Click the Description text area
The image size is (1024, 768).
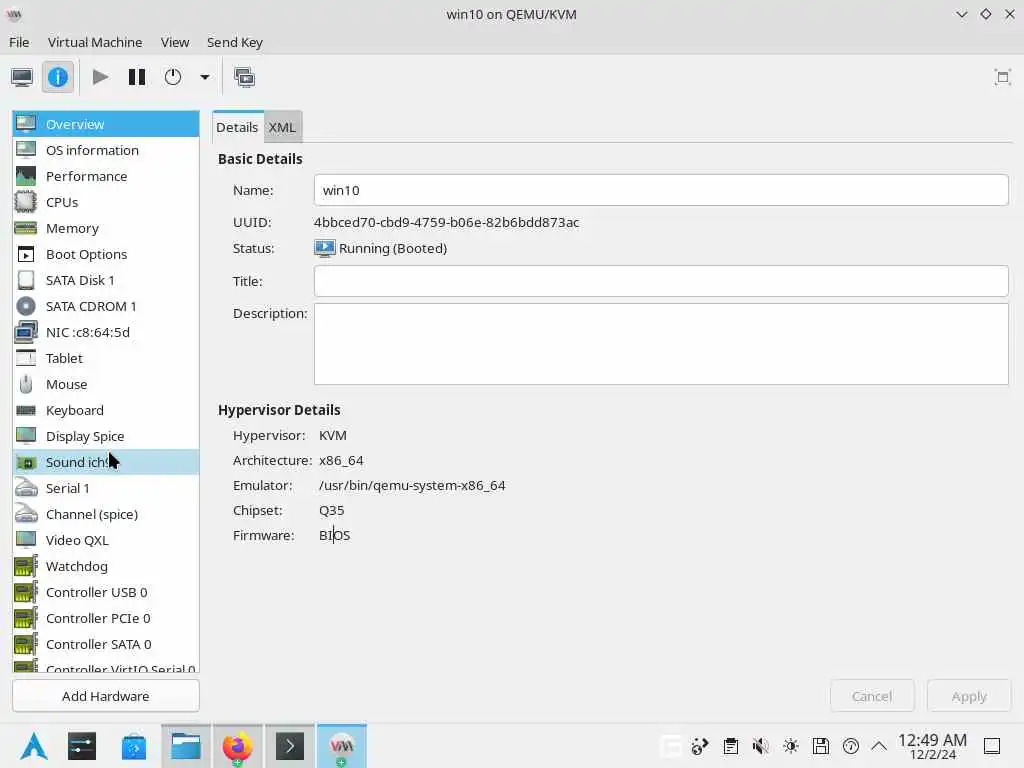661,344
